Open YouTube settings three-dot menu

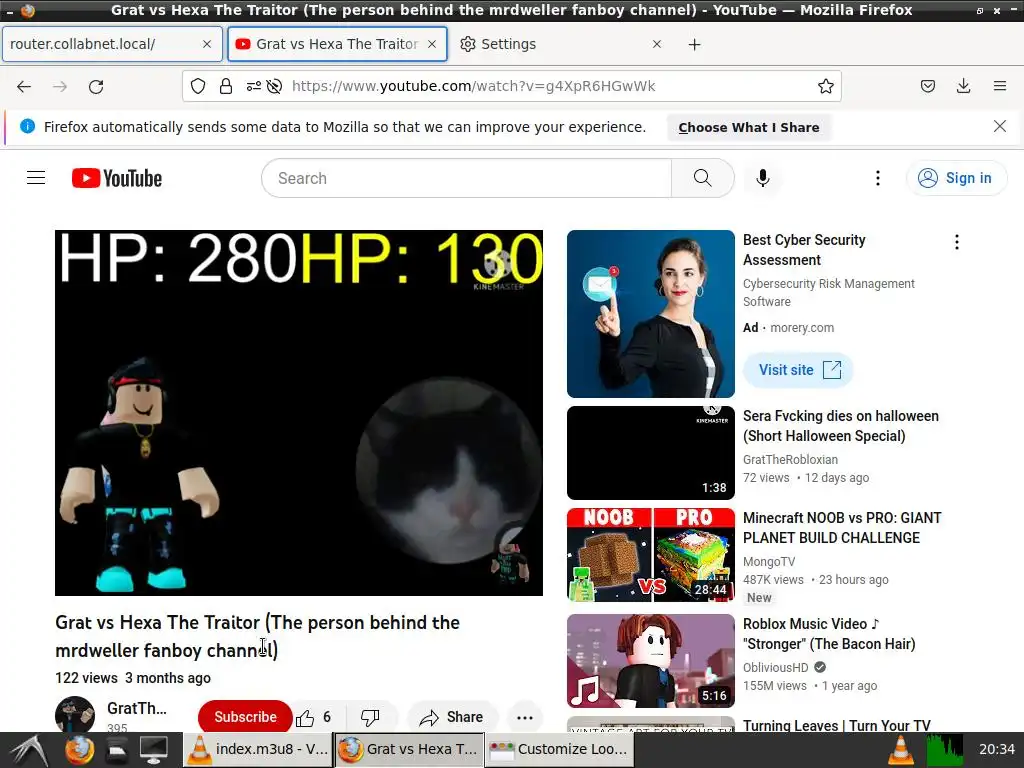click(877, 178)
